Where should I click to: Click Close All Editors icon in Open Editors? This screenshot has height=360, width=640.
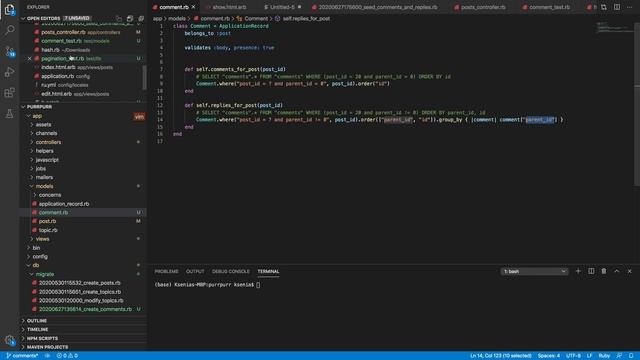point(141,18)
